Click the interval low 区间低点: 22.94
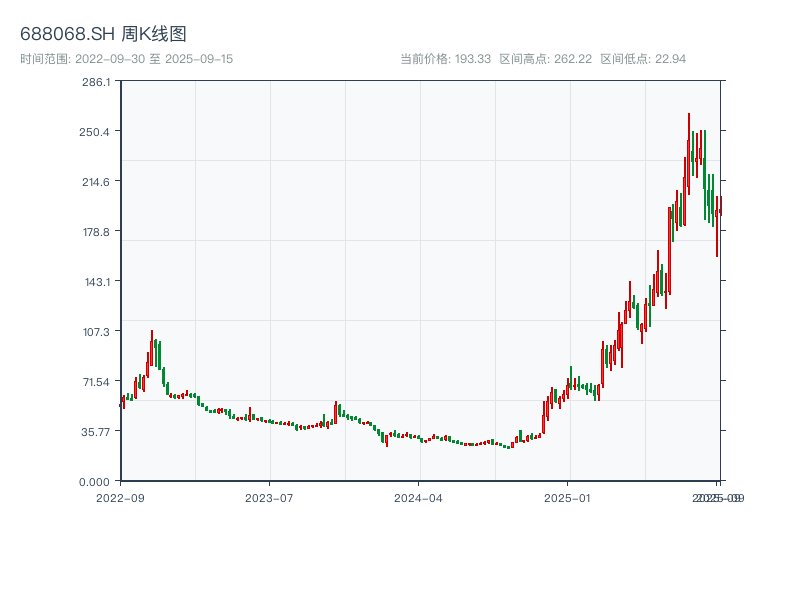800x600 pixels. (x=643, y=59)
